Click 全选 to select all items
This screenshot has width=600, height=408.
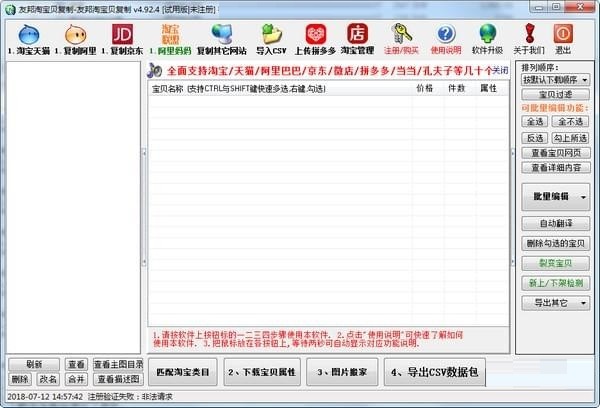(x=535, y=122)
